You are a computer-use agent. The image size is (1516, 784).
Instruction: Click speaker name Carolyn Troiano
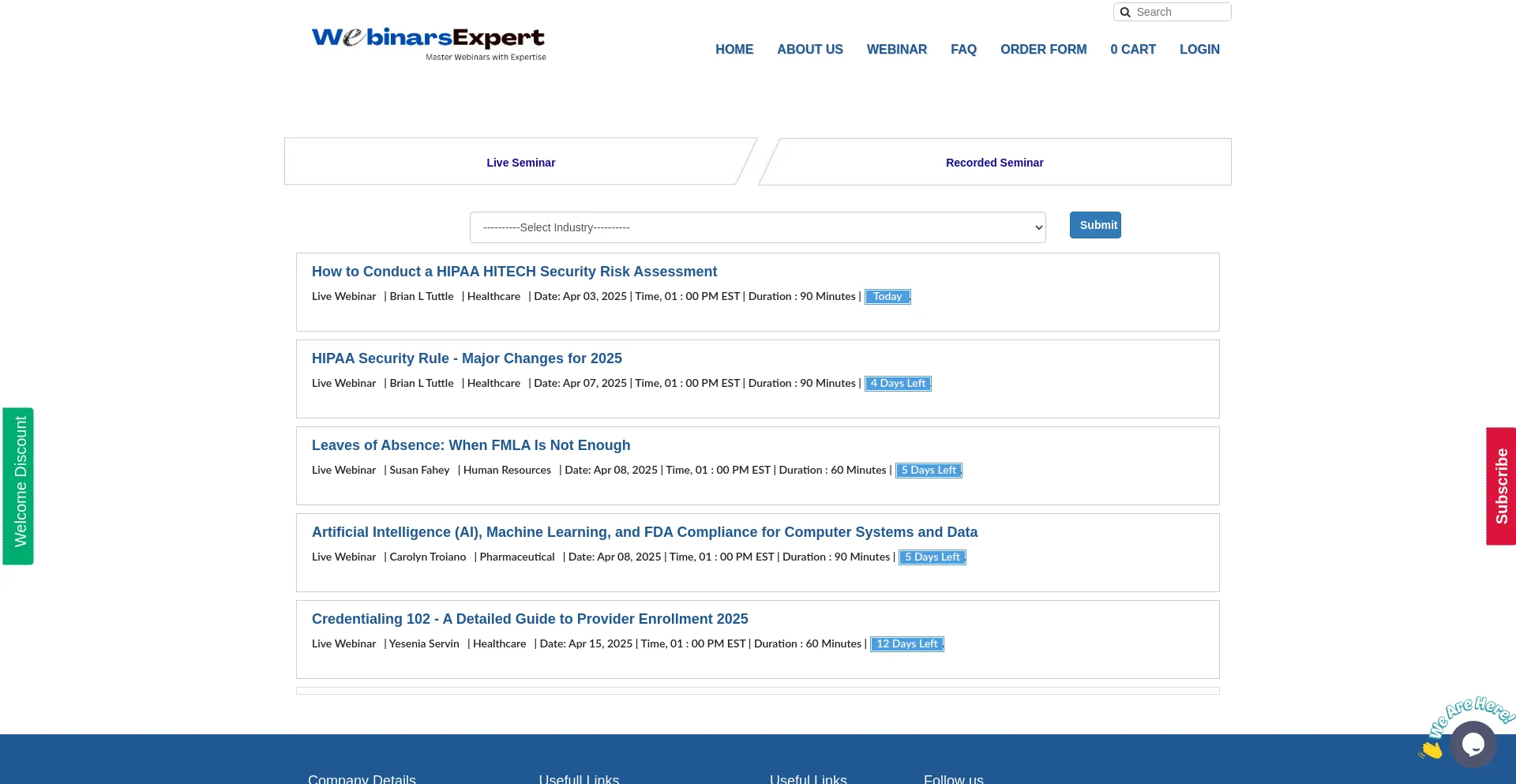coord(427,557)
